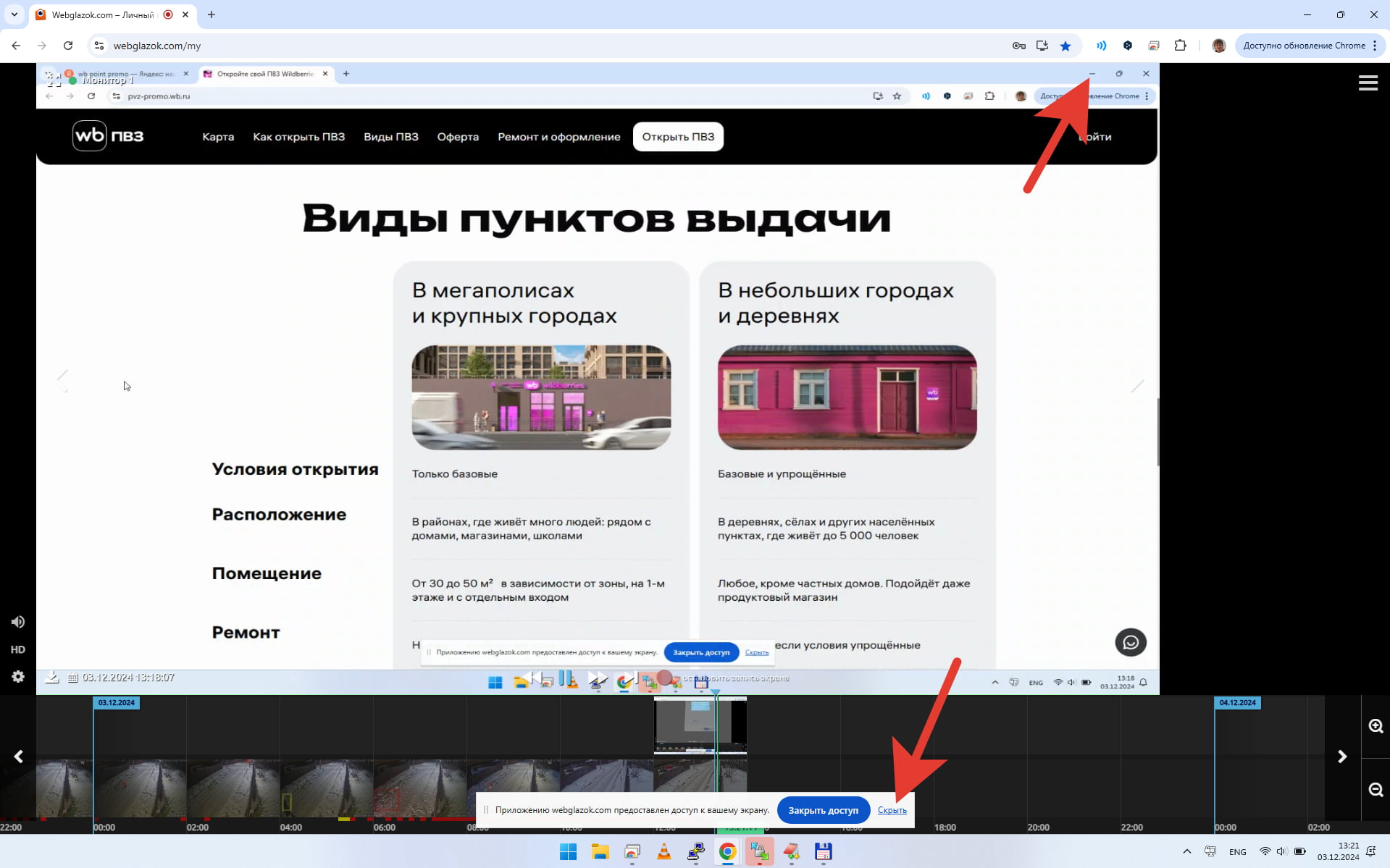Mute audio using the speaker icon

(17, 621)
